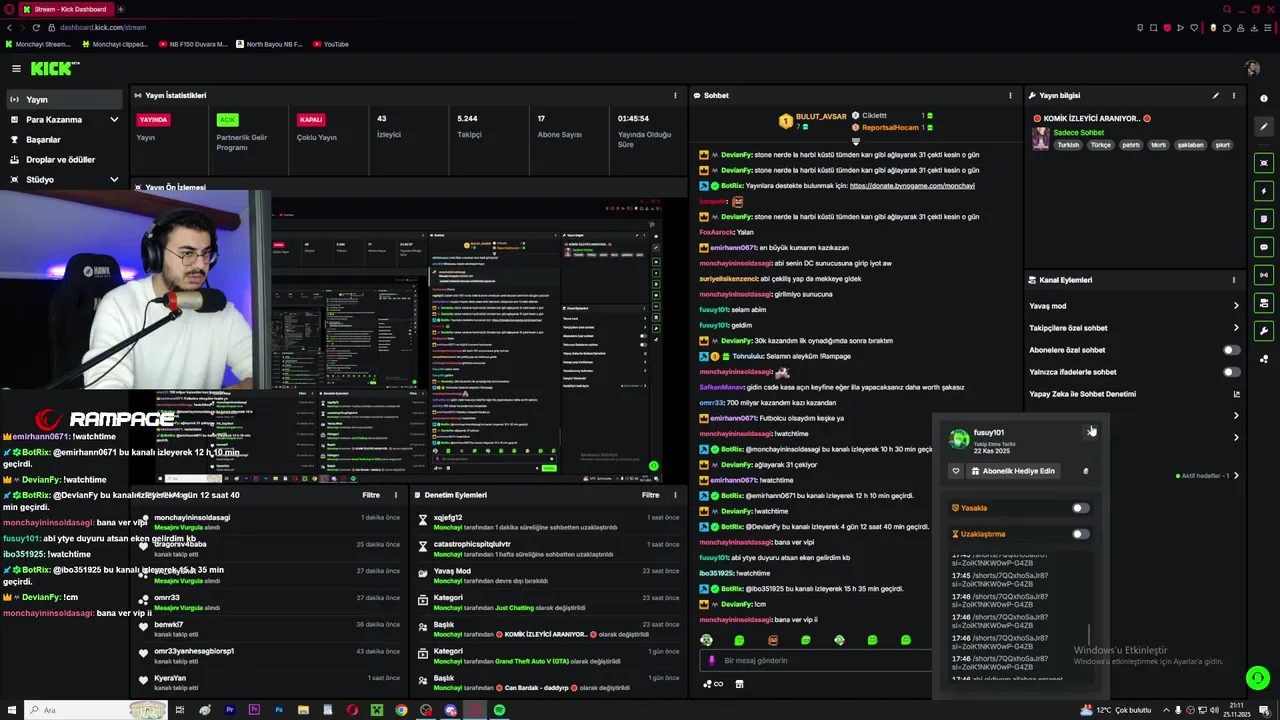Open the chat shop icon below message box
The height and width of the screenshot is (720, 1280).
pyautogui.click(x=739, y=684)
